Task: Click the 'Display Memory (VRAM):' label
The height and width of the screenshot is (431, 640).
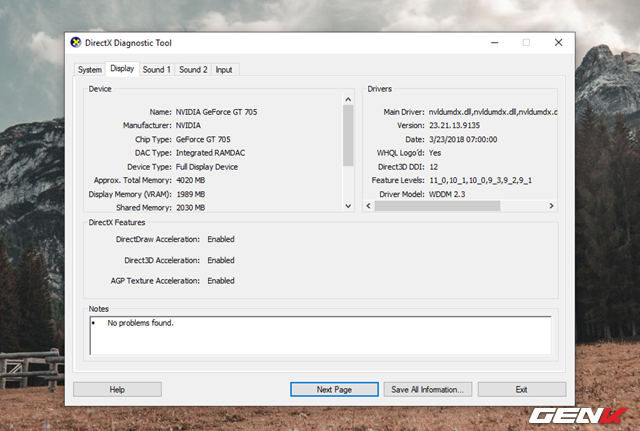Action: pyautogui.click(x=130, y=194)
